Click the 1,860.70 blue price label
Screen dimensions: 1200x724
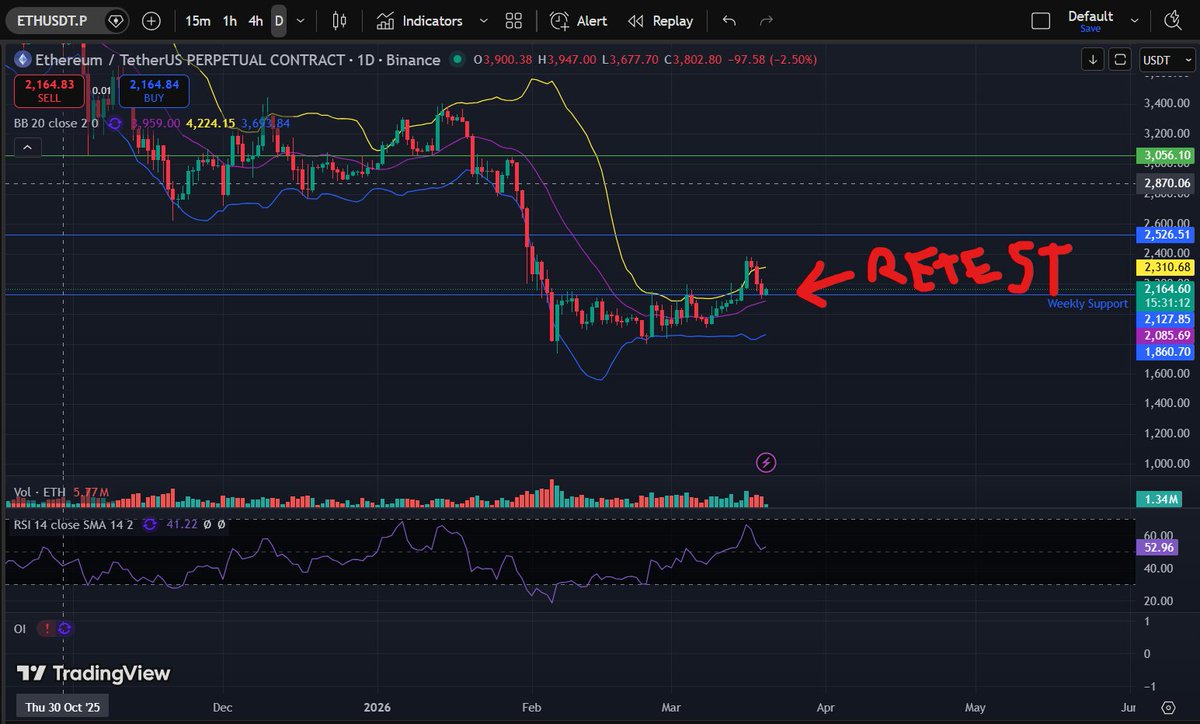tap(1165, 352)
